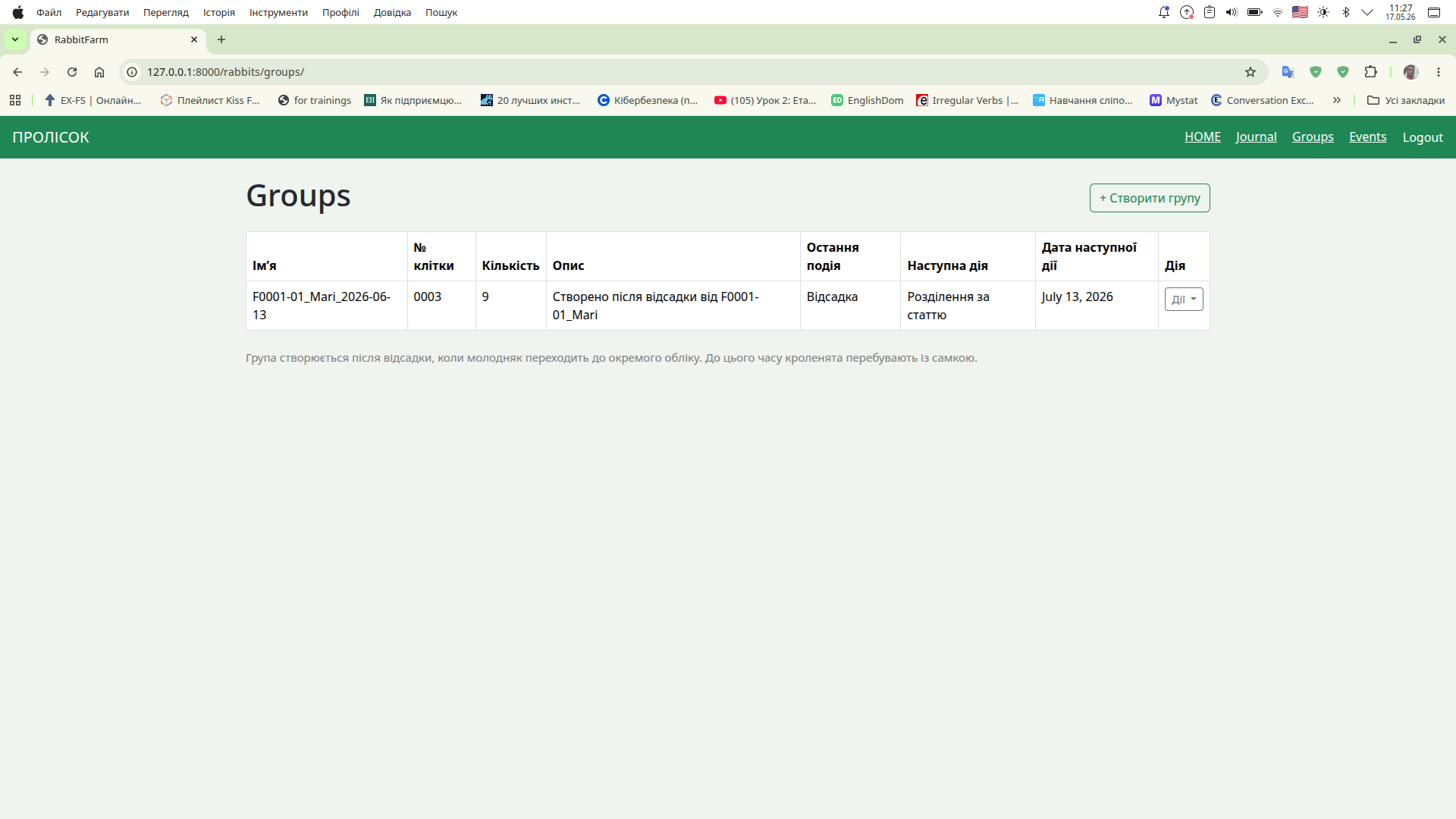Viewport: 1456px width, 819px height.
Task: Open the EX-FS bookmark
Action: [x=93, y=100]
